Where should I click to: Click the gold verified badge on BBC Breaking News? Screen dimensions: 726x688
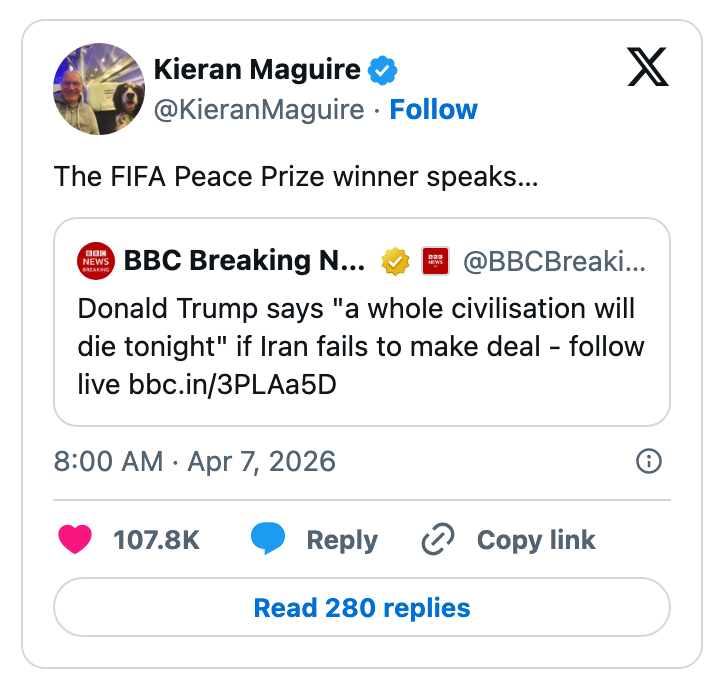point(396,262)
